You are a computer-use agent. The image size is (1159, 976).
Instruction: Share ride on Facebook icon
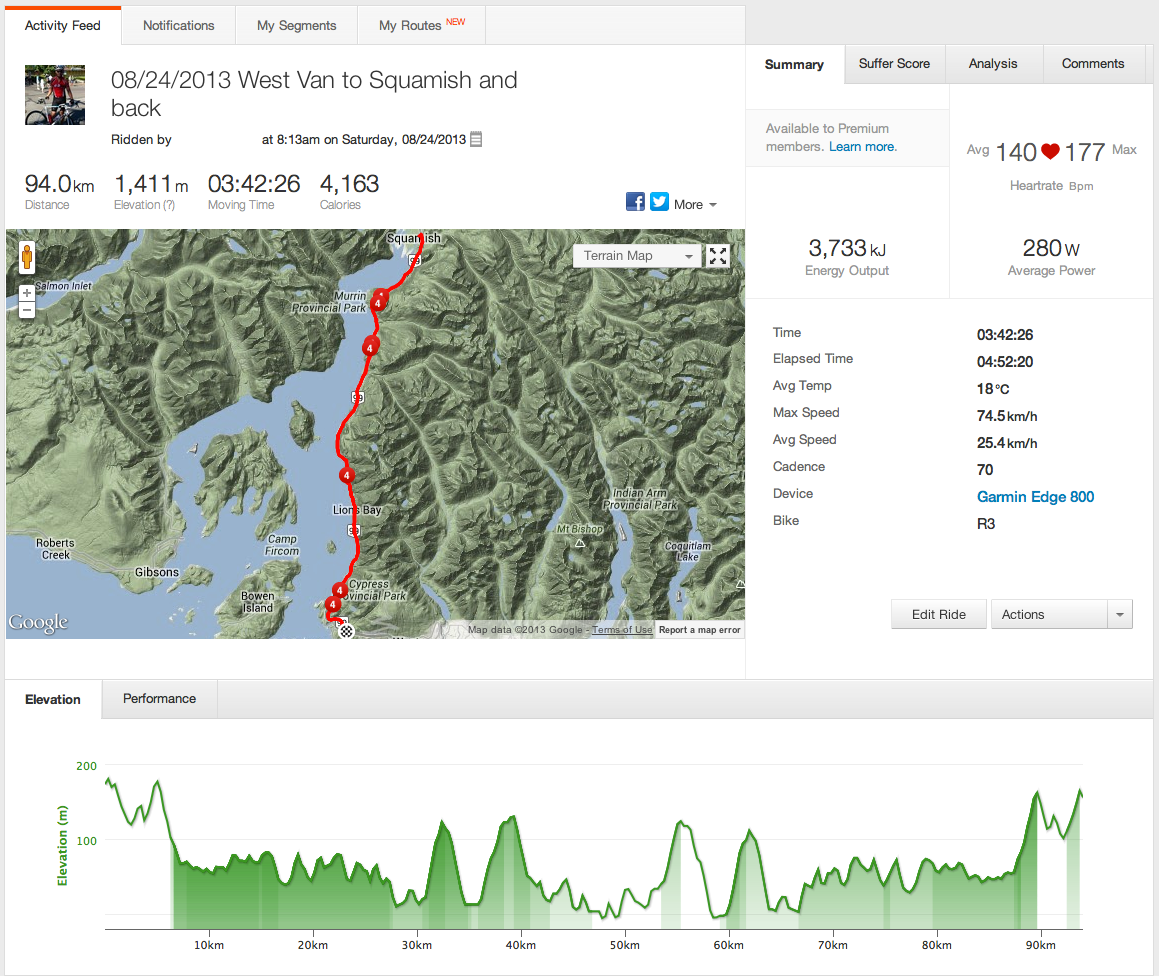coord(635,202)
